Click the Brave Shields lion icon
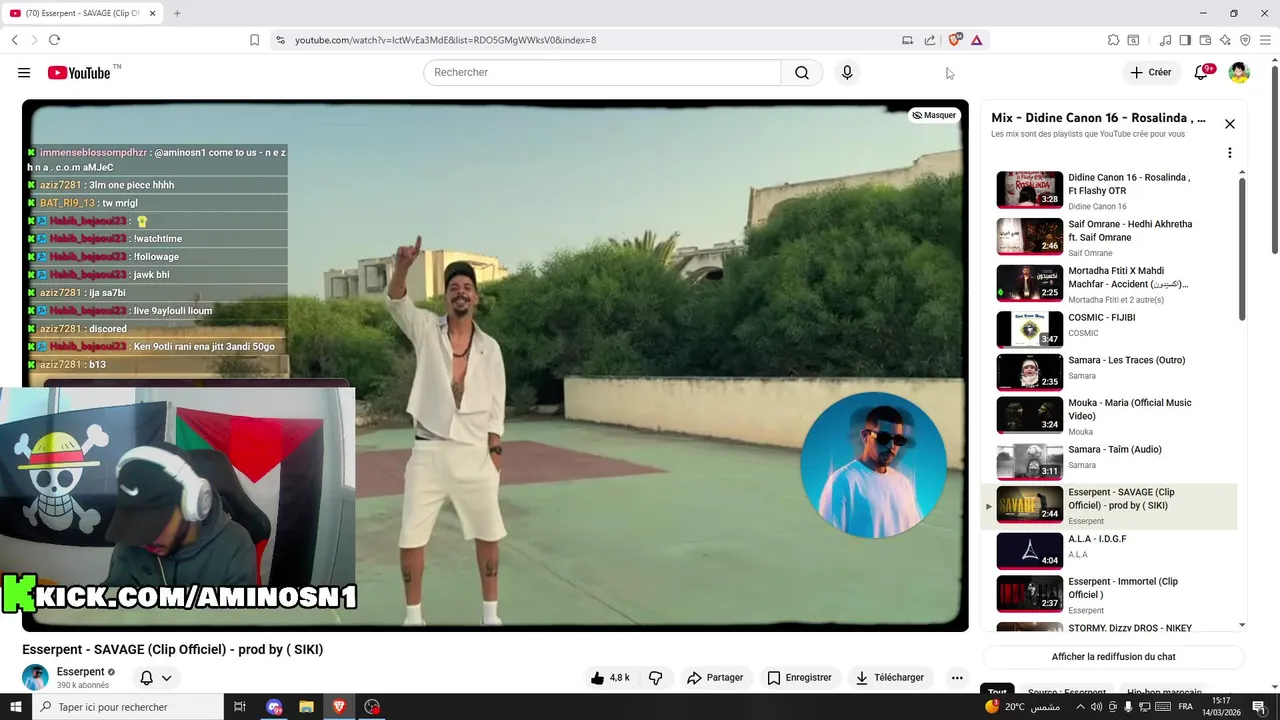This screenshot has width=1280, height=720. coord(955,40)
